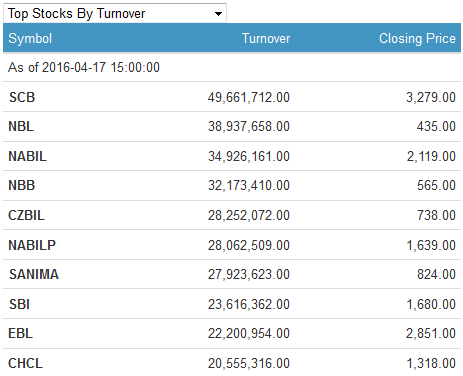463x376 pixels.
Task: Open the SCB stock symbol
Action: pos(22,97)
